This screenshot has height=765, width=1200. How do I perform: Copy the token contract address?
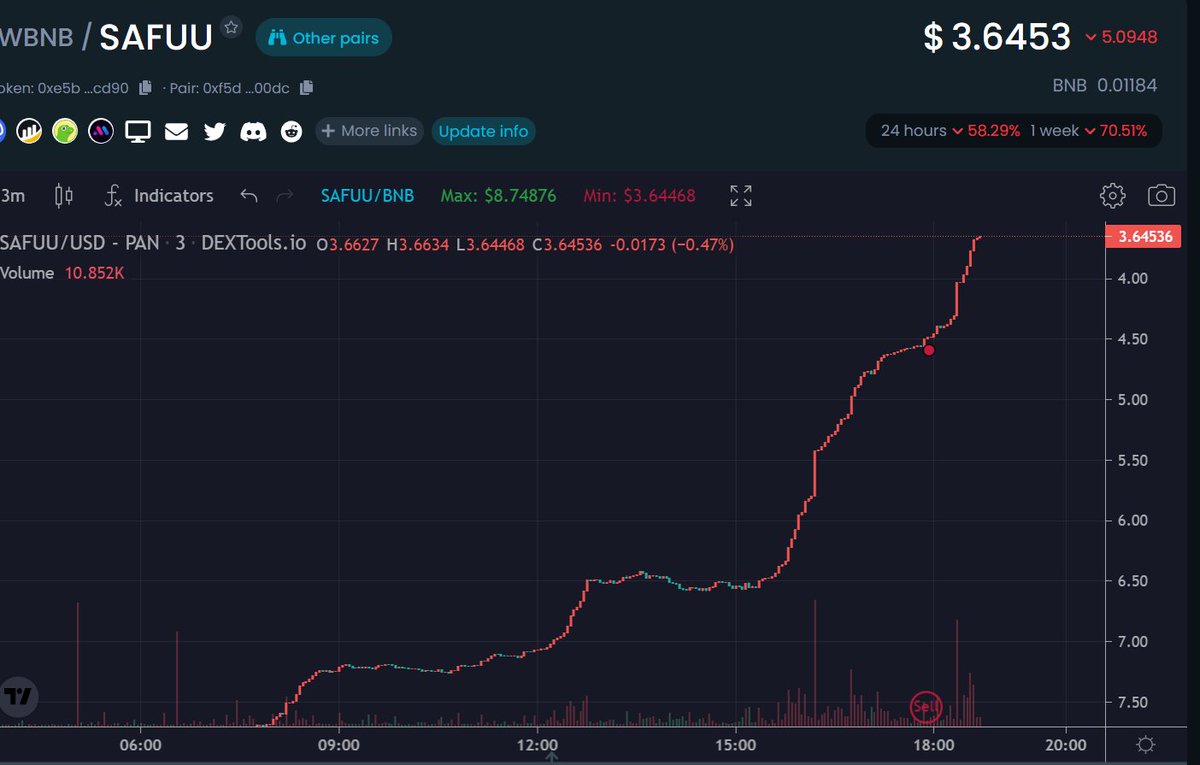(x=145, y=88)
